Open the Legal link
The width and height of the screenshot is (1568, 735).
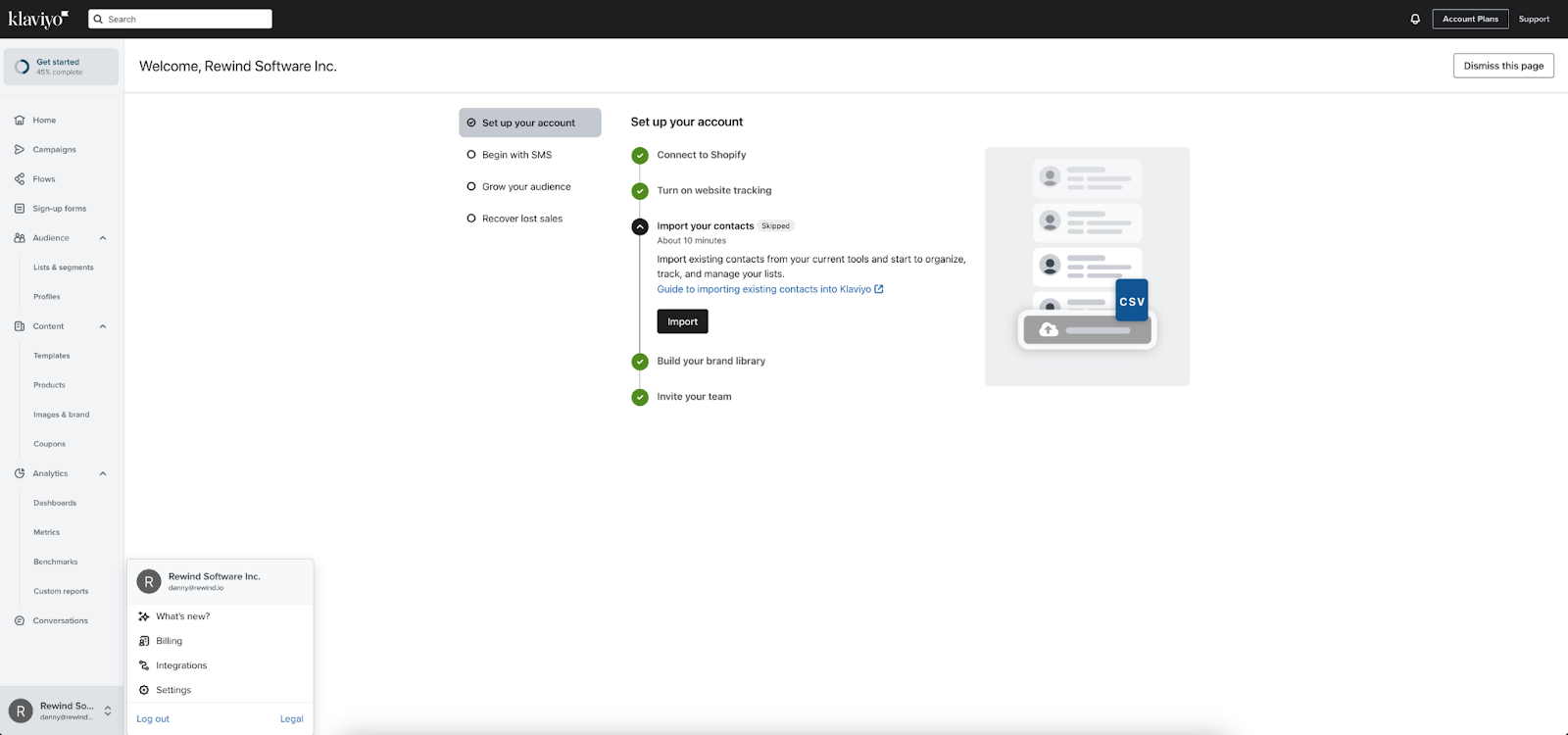coord(291,718)
